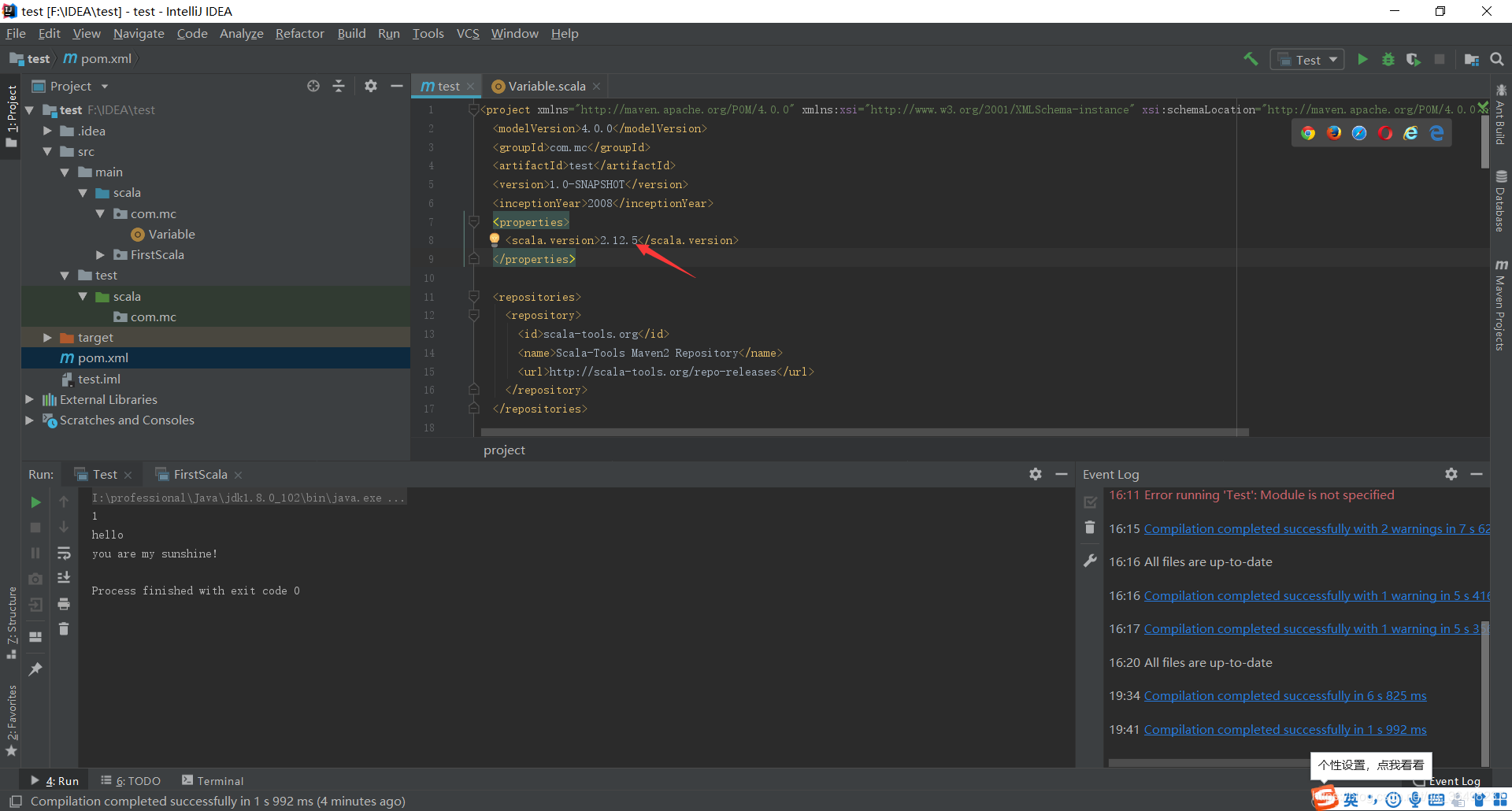Run with coverage icon in toolbar

(1414, 59)
